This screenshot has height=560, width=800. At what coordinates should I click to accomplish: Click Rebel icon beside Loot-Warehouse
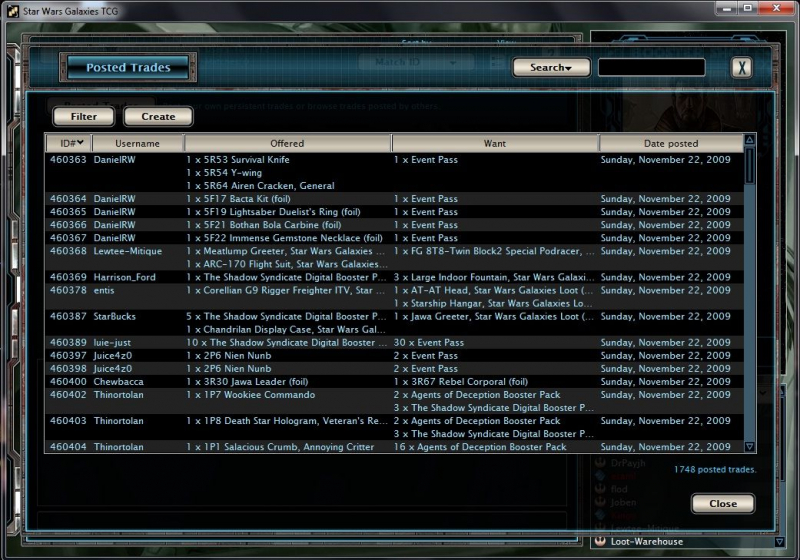point(600,541)
